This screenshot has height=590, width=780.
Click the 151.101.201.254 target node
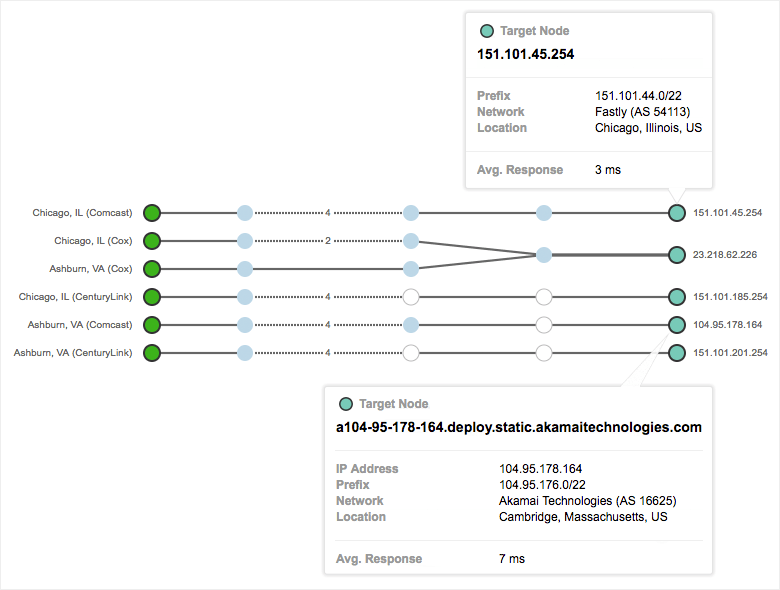(677, 353)
